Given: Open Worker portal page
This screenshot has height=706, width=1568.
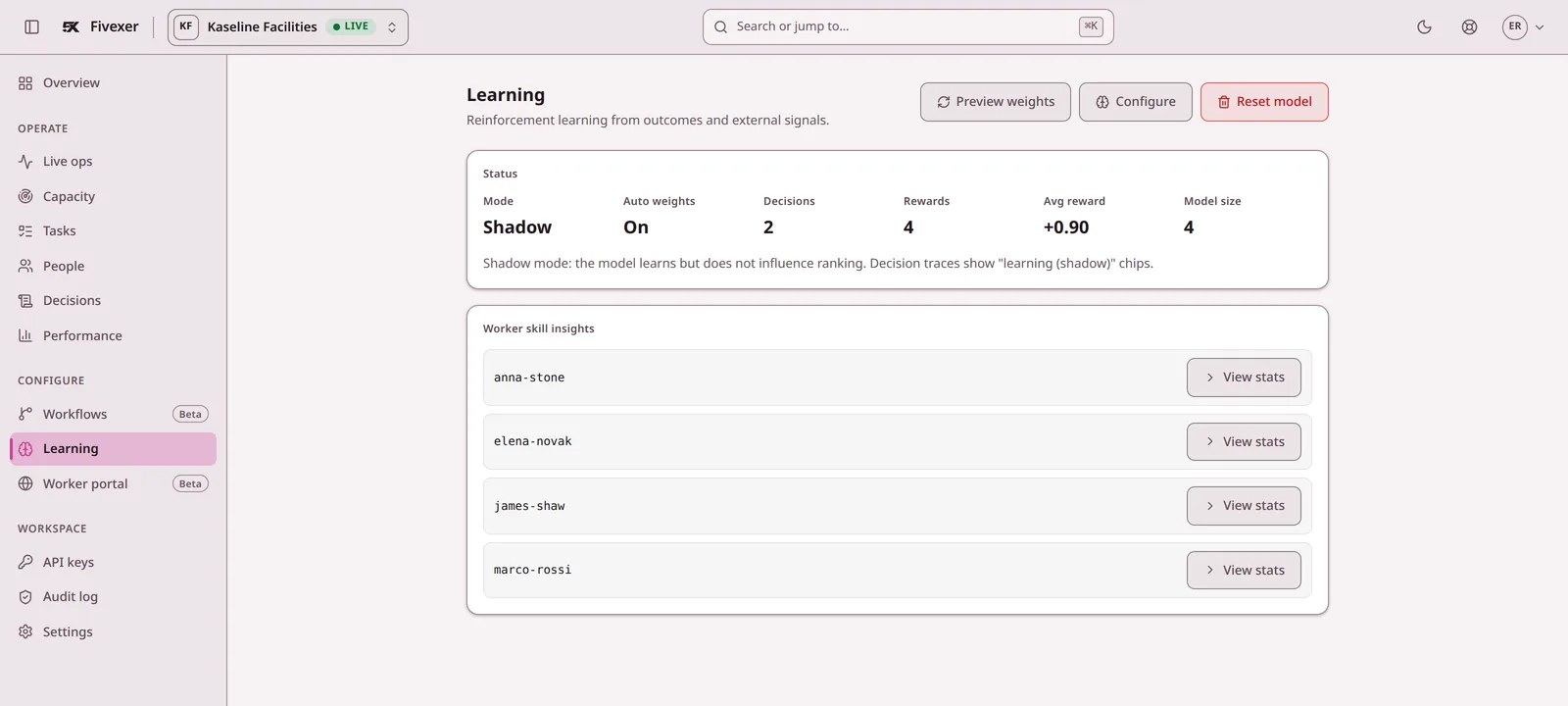Looking at the screenshot, I should coord(113,483).
